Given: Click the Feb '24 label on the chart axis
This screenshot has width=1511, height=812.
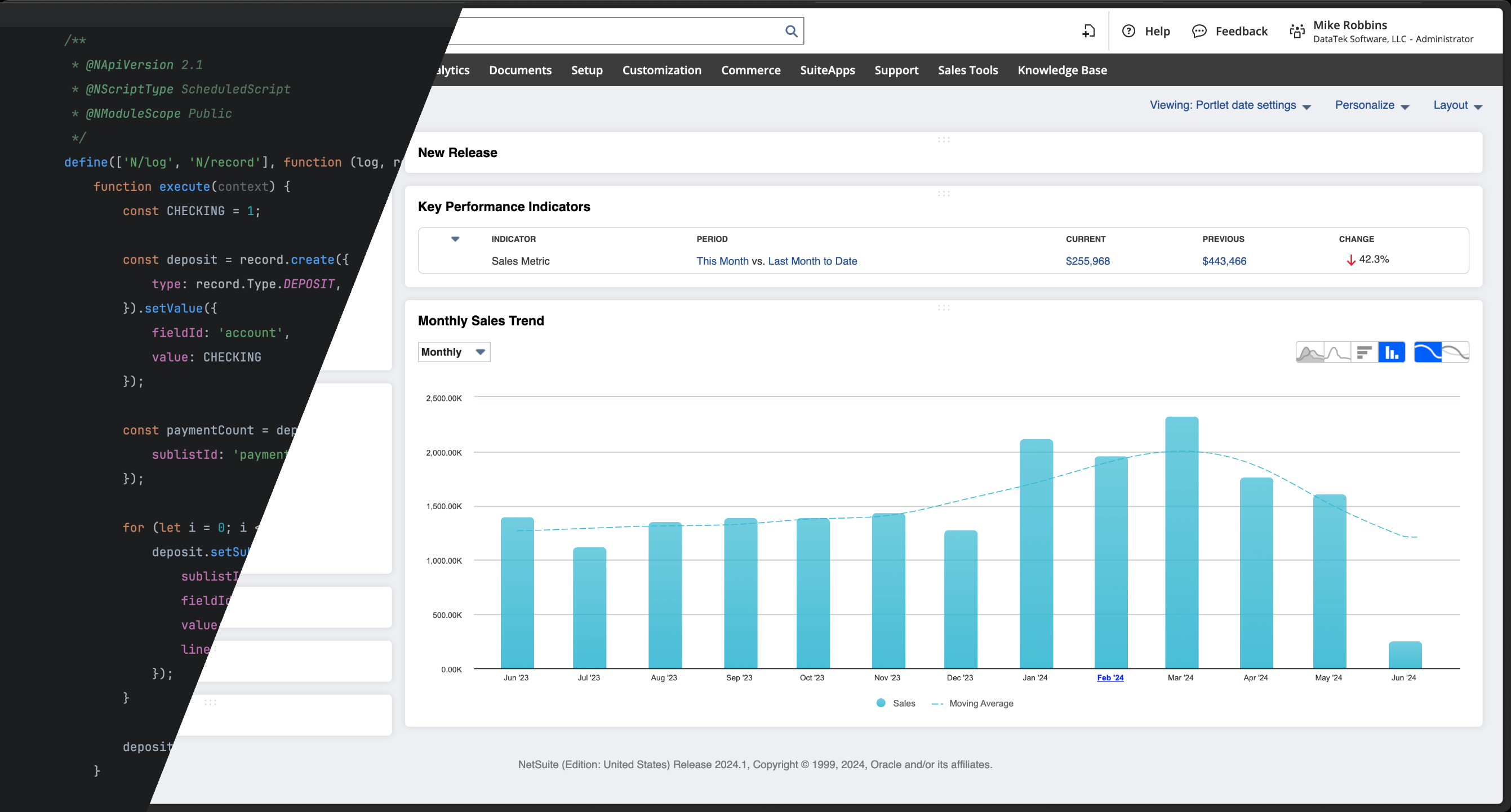Looking at the screenshot, I should [x=1110, y=677].
